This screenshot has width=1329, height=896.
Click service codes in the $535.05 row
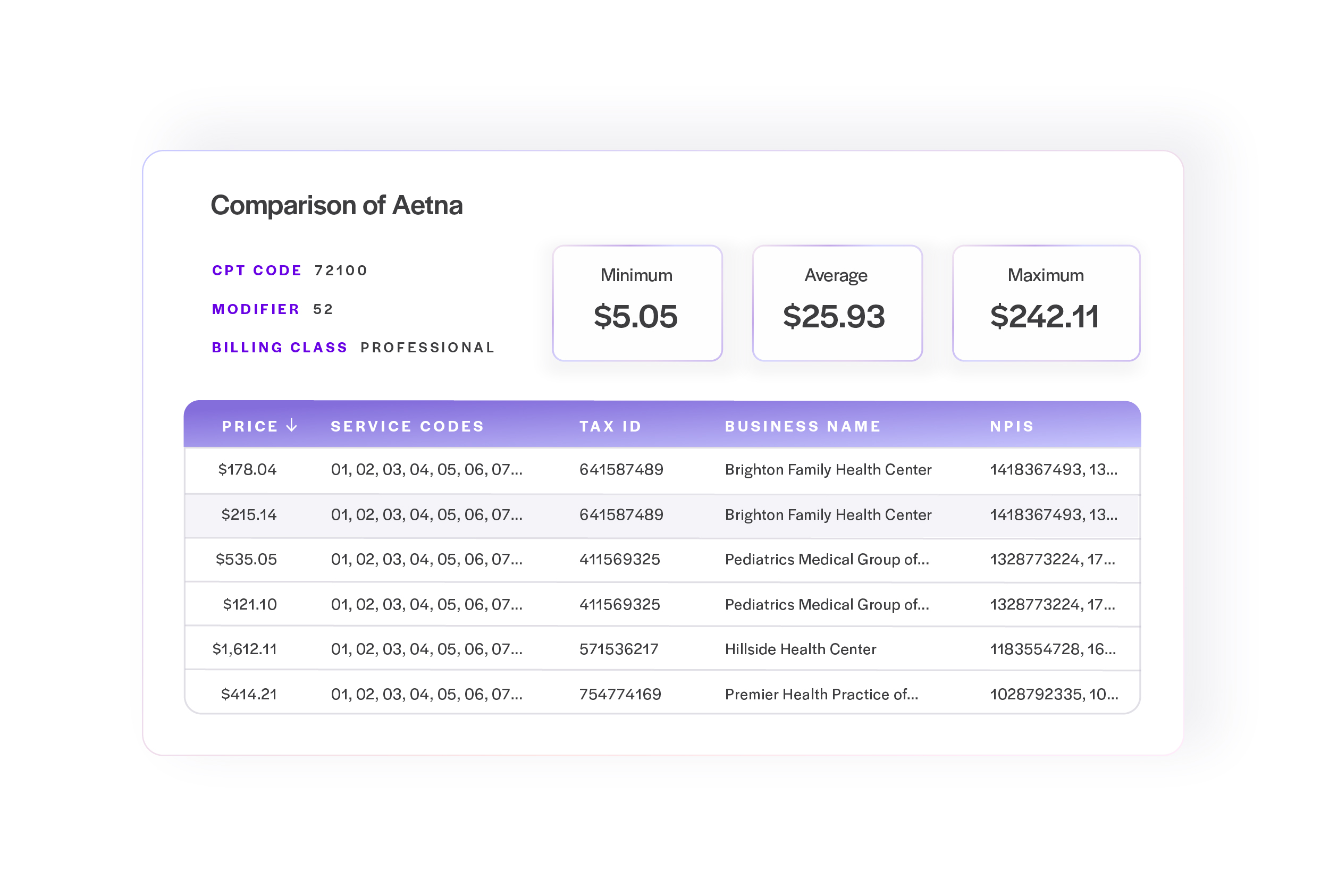(426, 560)
